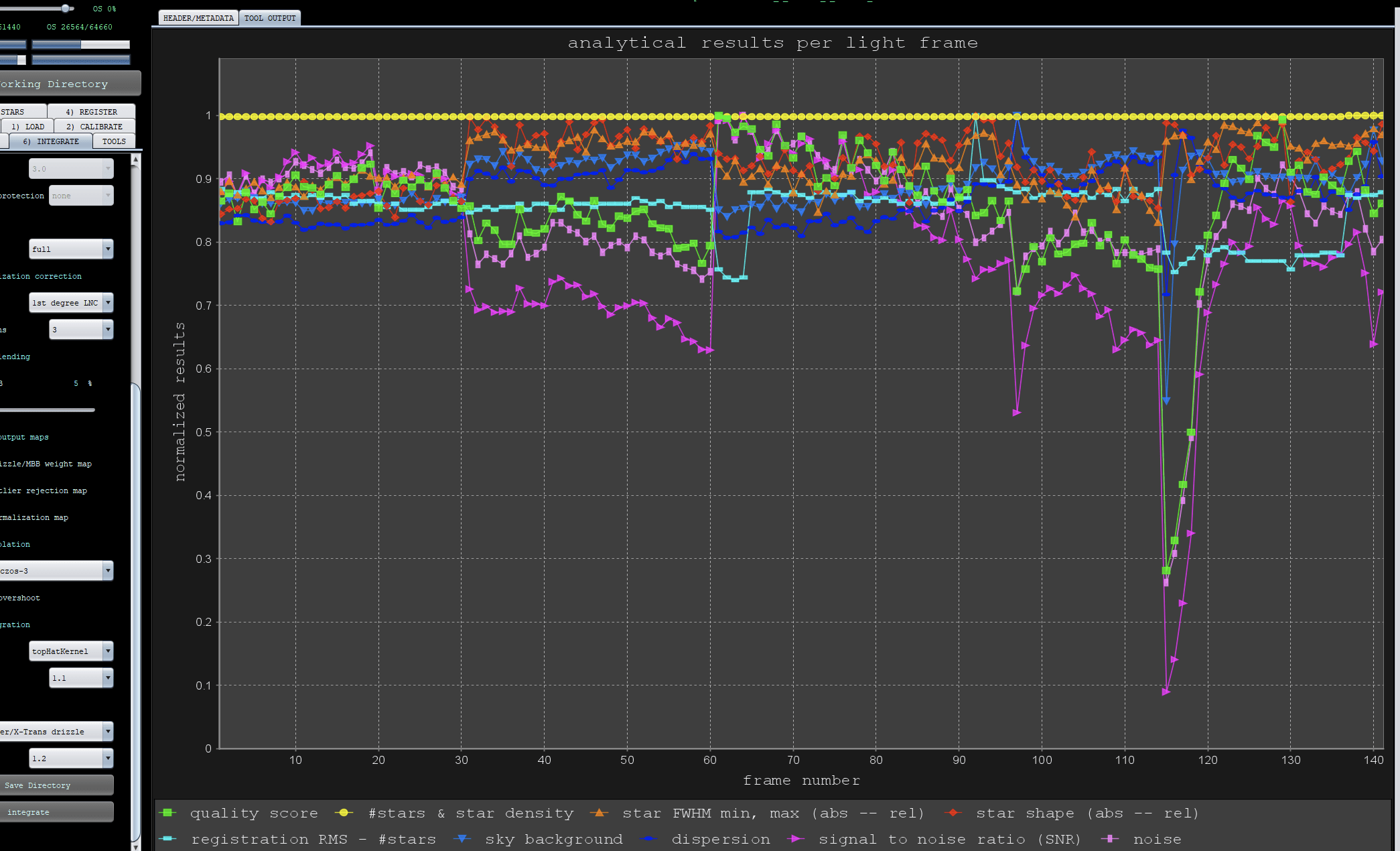Expand the 1.2 value dropdown
Viewport: 1400px width, 851px height.
click(71, 759)
